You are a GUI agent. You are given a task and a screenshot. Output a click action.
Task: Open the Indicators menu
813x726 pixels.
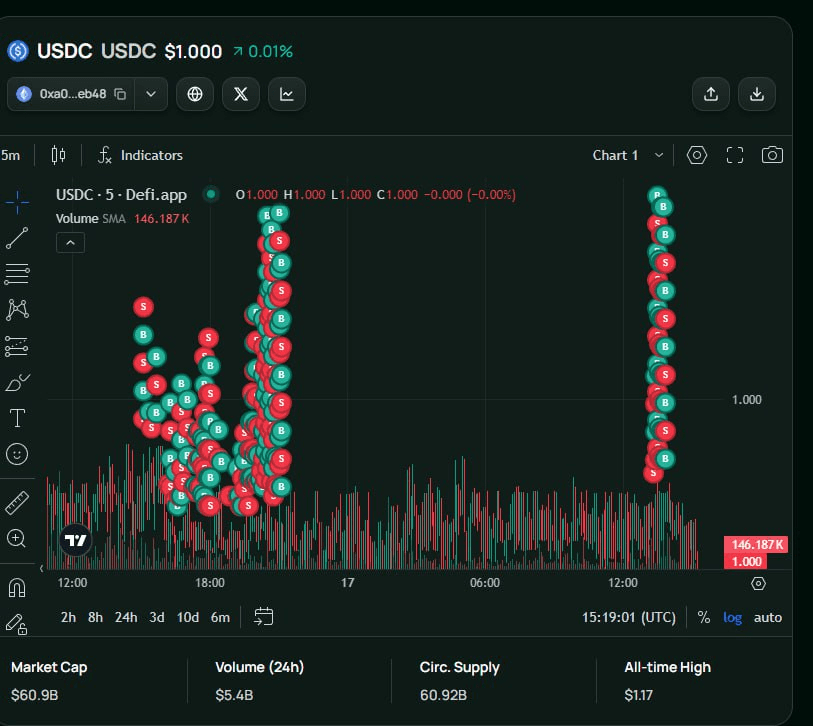point(141,155)
